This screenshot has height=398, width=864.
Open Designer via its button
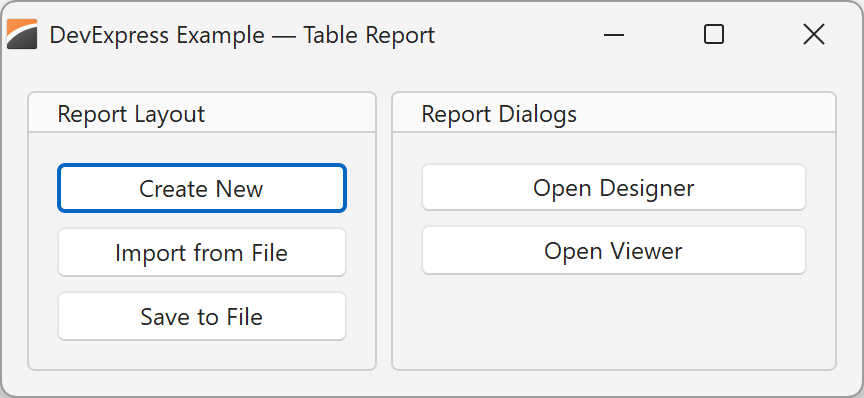tap(614, 187)
